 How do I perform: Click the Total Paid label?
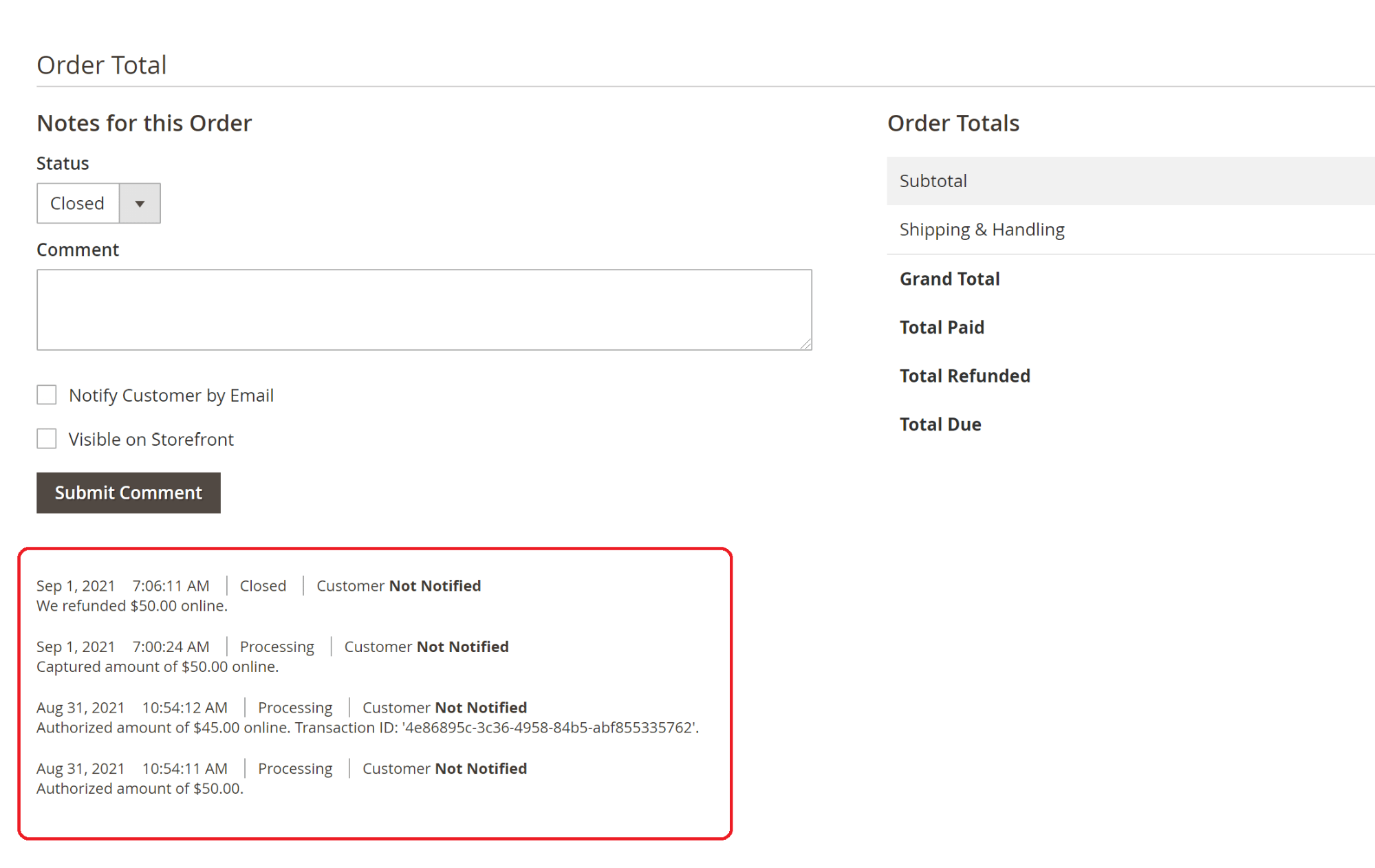click(x=942, y=327)
